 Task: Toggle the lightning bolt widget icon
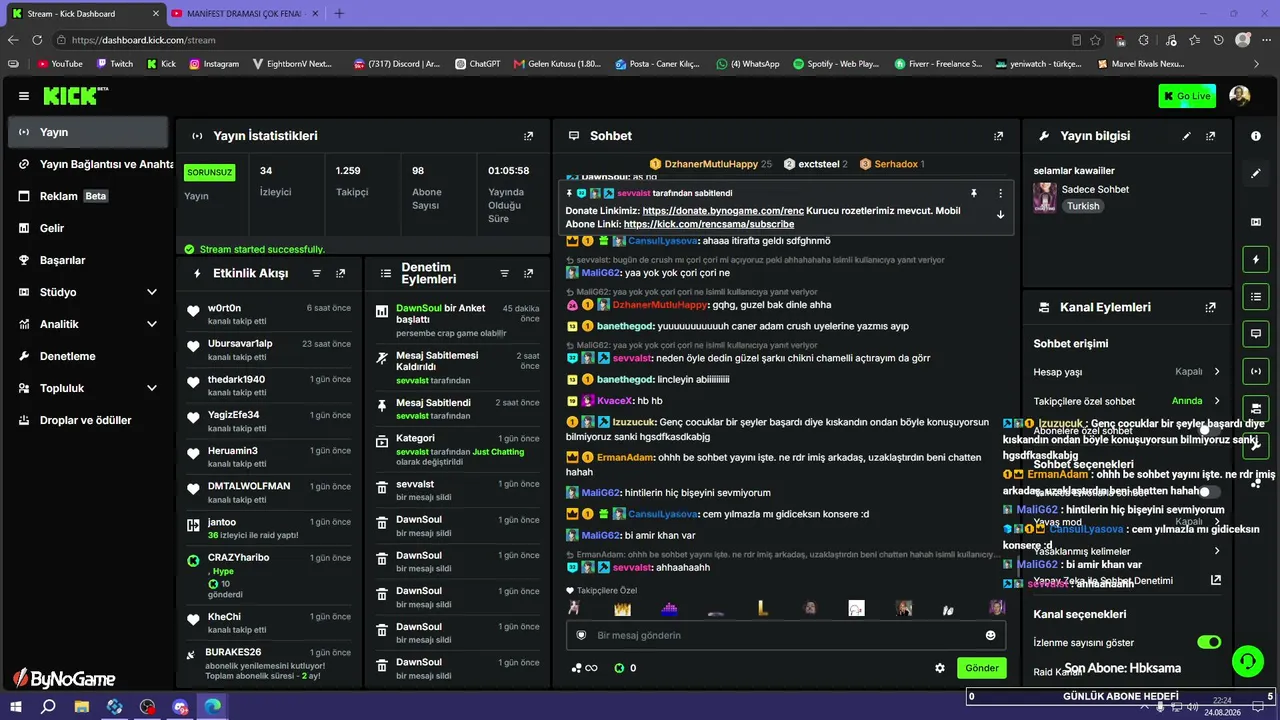coord(1256,260)
